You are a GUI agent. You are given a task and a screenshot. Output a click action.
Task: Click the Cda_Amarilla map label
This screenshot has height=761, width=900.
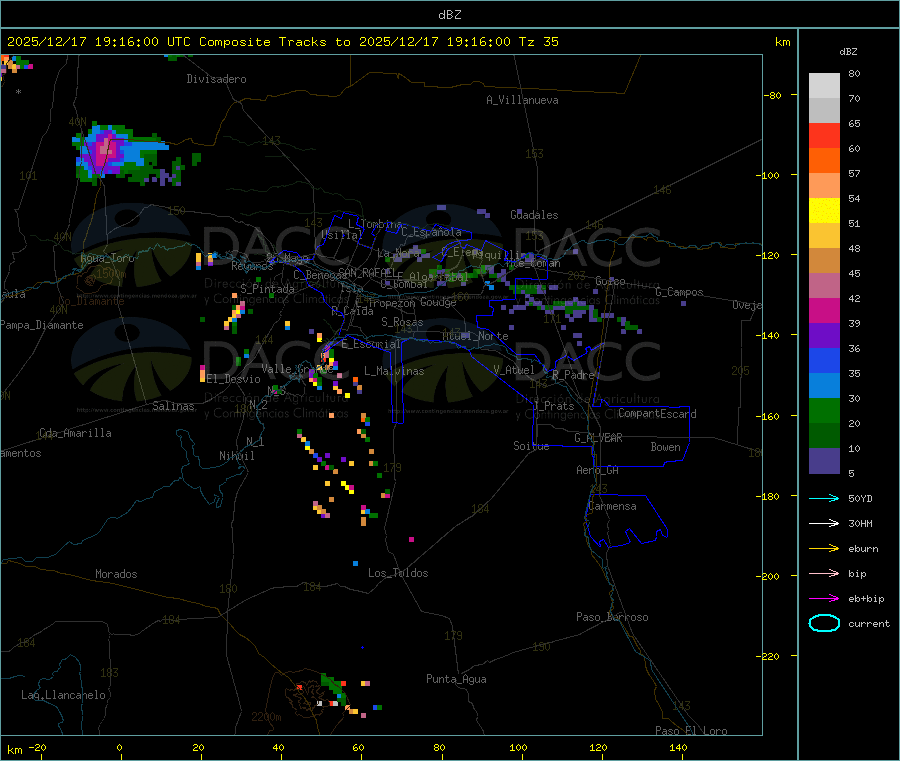pos(75,433)
